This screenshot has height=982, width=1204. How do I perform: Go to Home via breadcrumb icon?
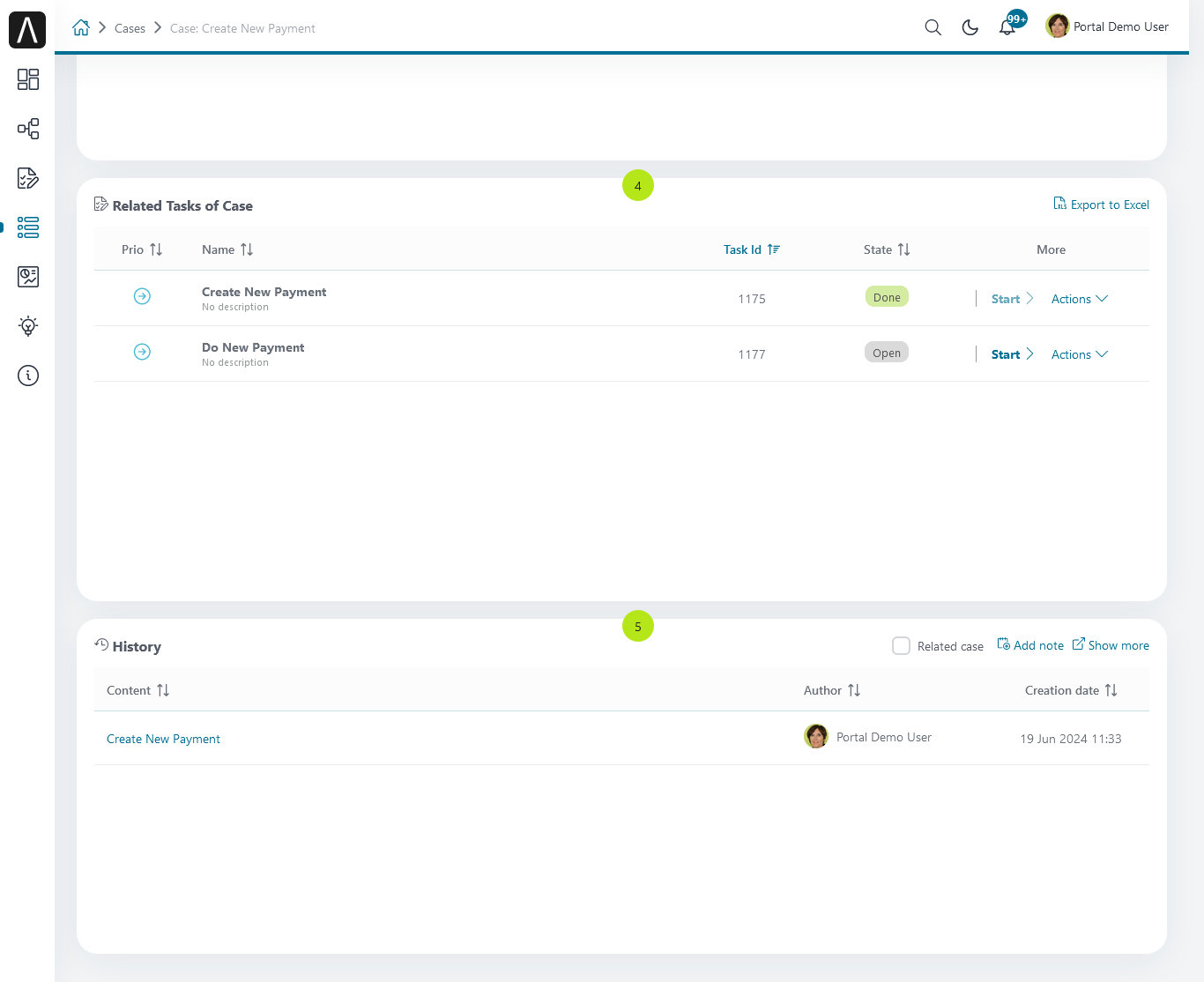81,27
